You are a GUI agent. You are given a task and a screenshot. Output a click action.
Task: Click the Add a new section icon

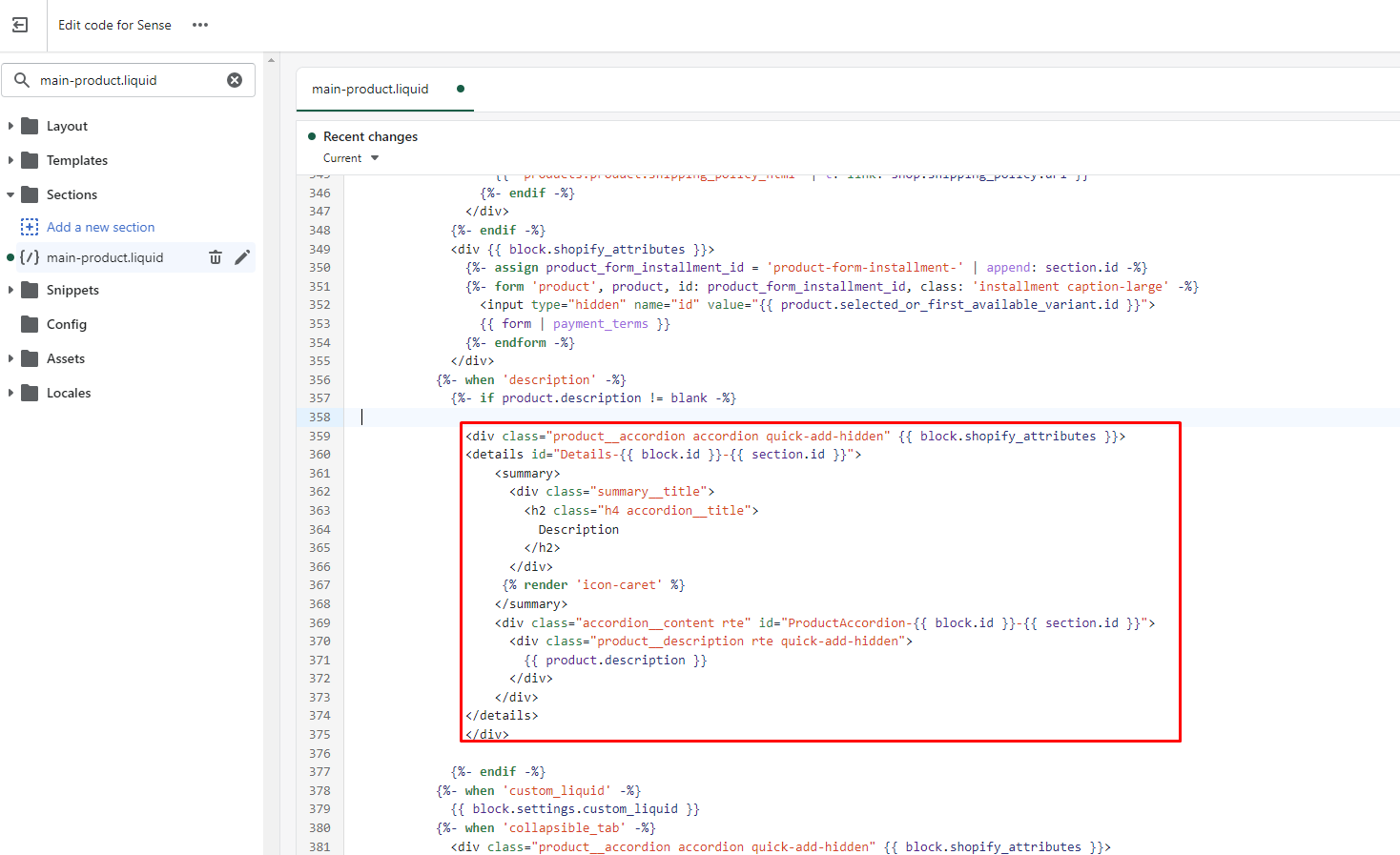30,227
